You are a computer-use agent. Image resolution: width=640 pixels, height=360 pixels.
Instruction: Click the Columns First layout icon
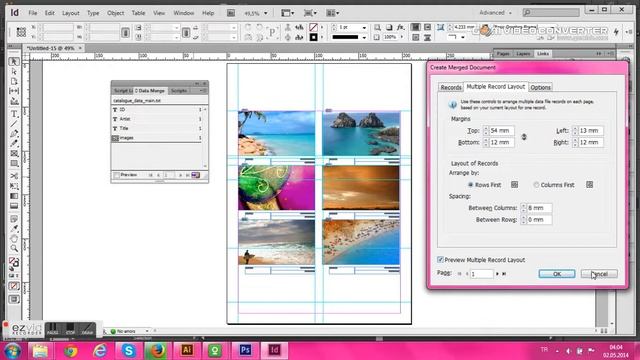589,185
